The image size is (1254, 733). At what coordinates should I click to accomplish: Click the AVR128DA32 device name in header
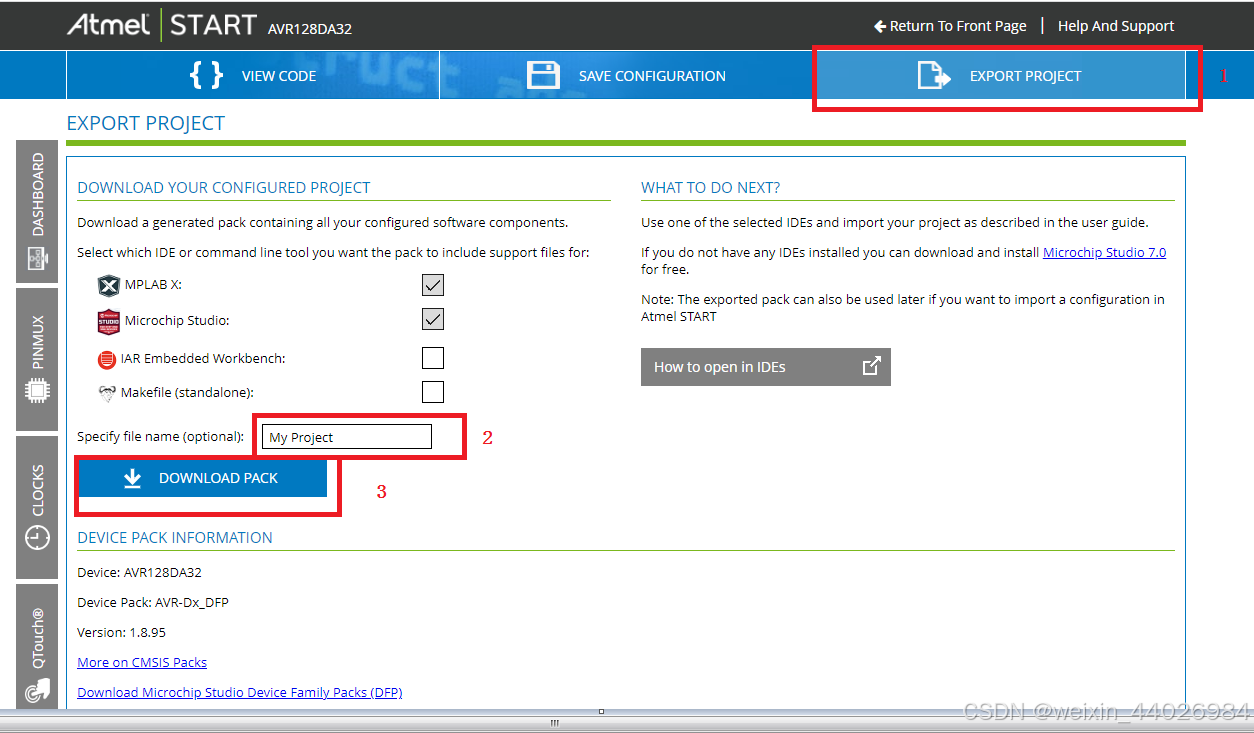tap(309, 29)
